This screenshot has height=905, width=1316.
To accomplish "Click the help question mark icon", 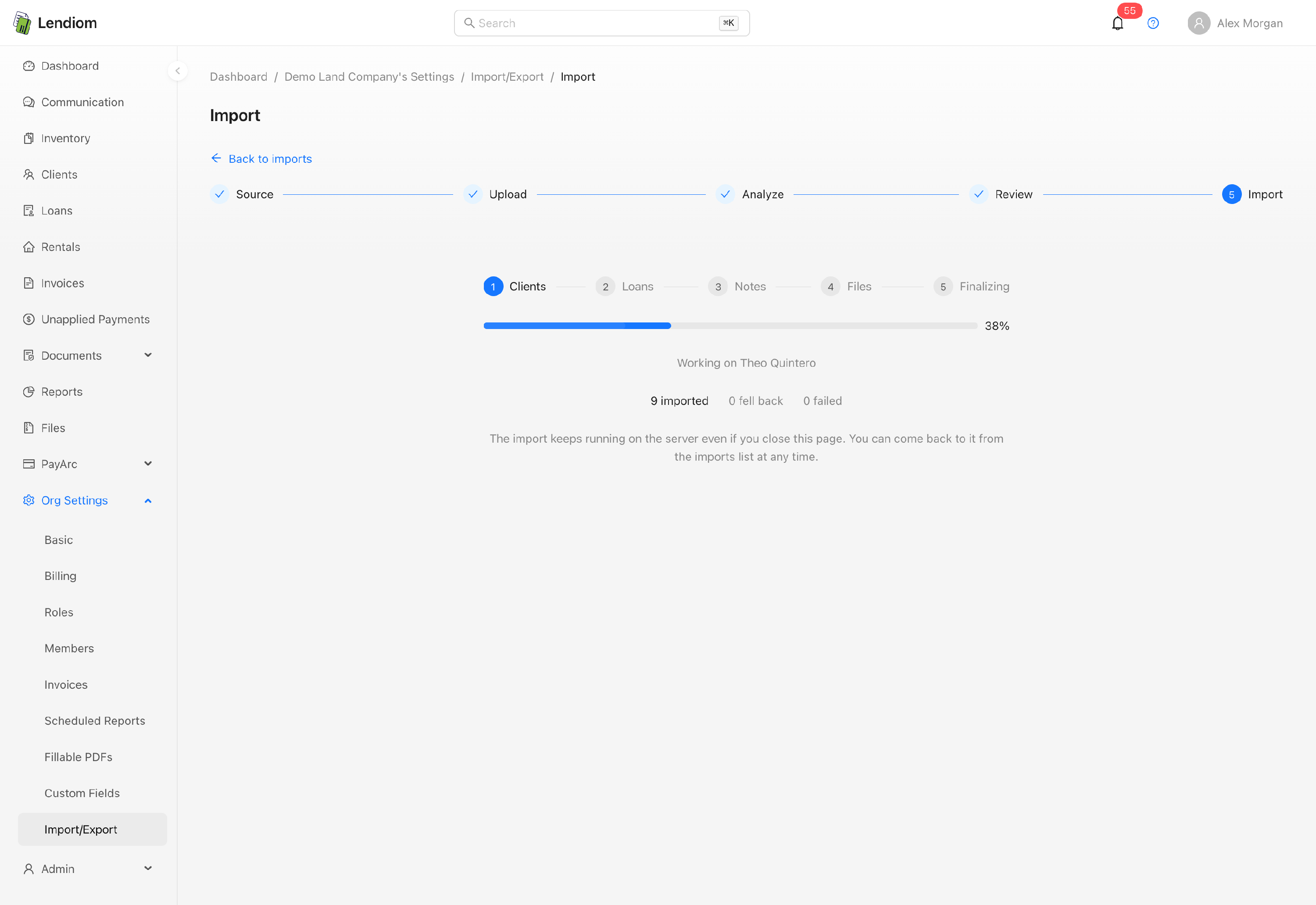I will pos(1153,23).
